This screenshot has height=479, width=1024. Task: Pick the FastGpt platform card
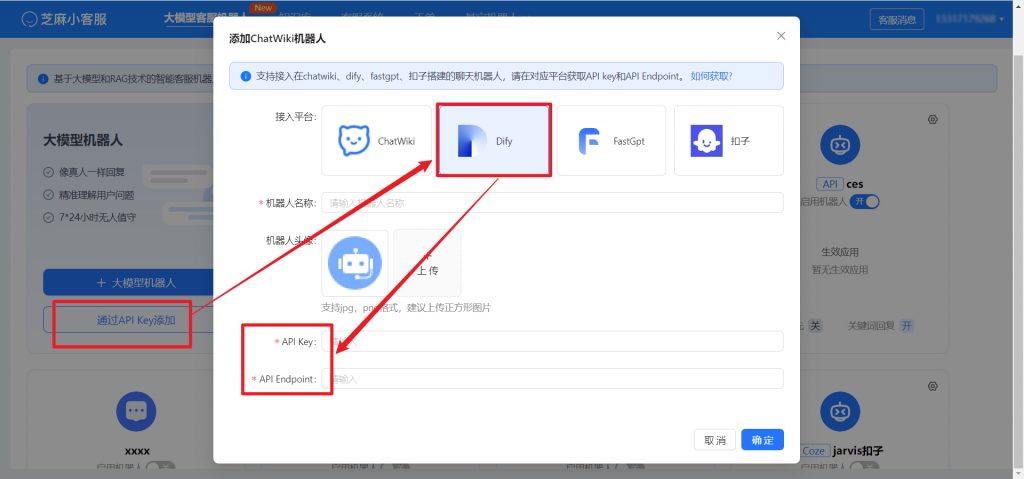[611, 141]
